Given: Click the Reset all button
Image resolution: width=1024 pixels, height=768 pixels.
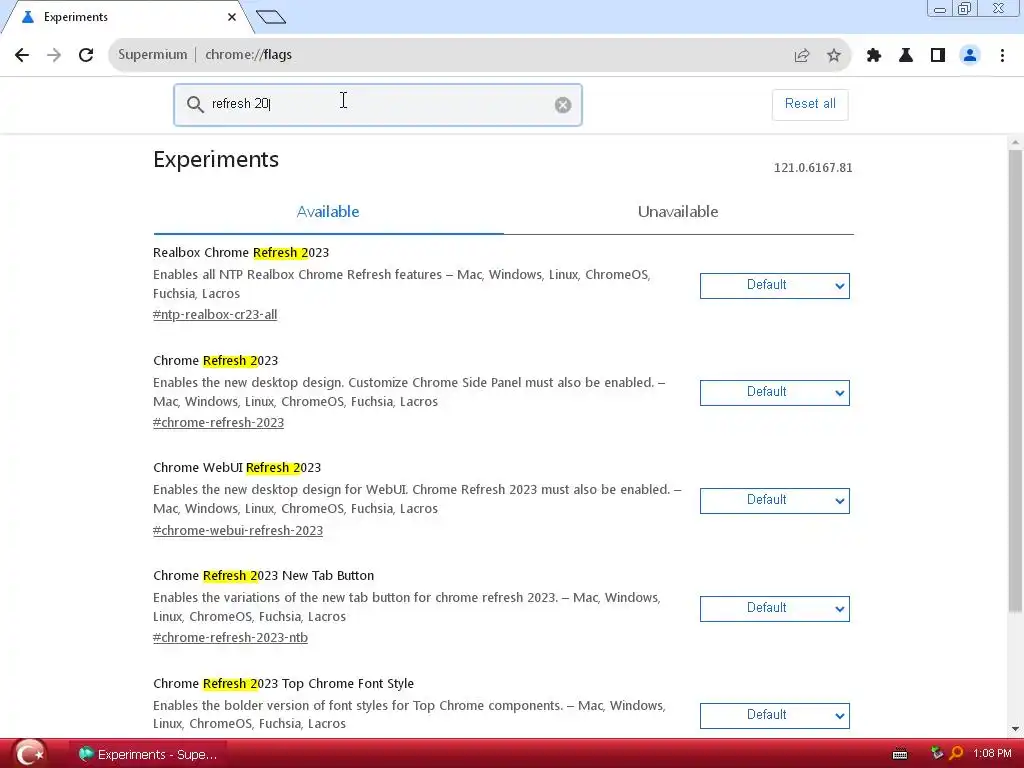Looking at the screenshot, I should (810, 104).
